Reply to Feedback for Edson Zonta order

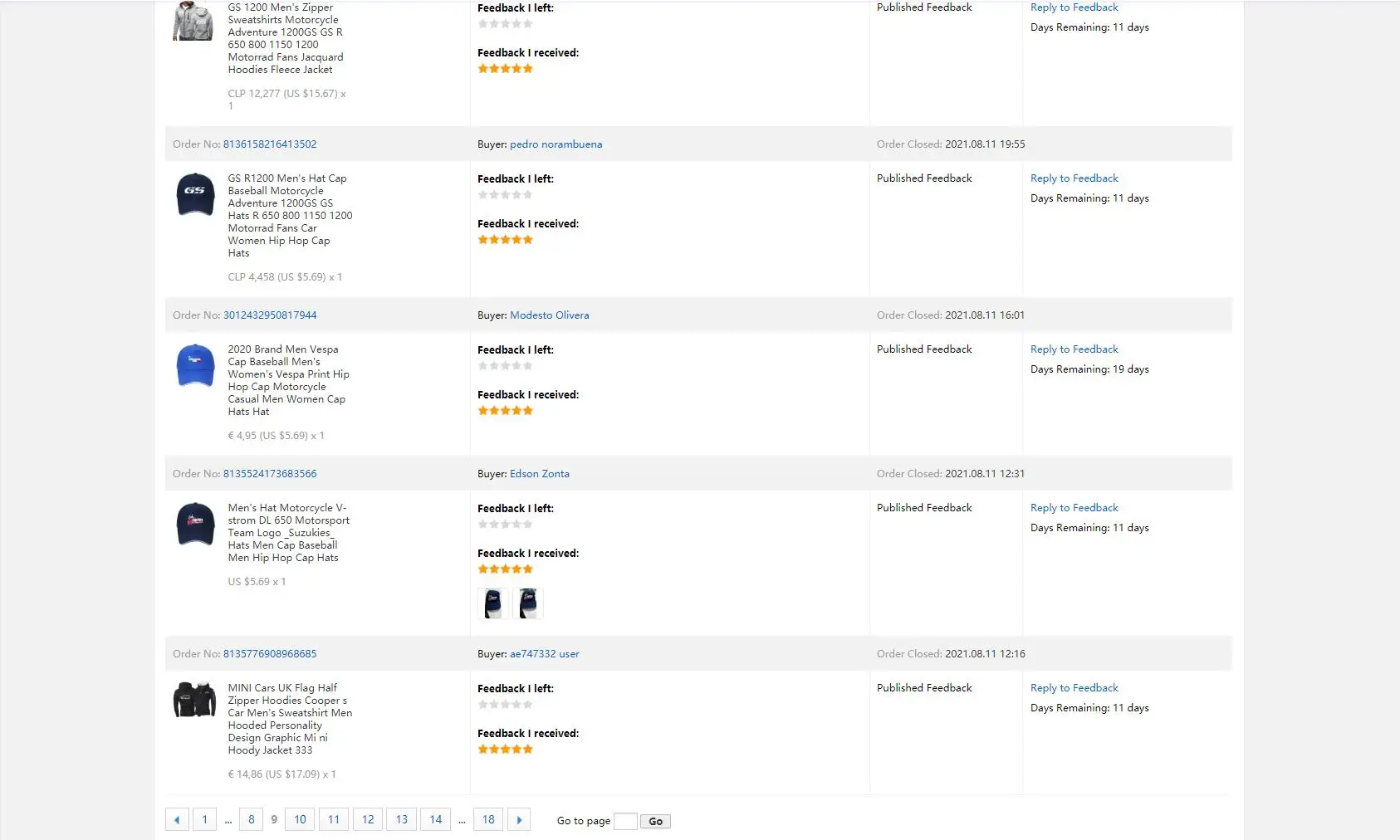[1074, 508]
